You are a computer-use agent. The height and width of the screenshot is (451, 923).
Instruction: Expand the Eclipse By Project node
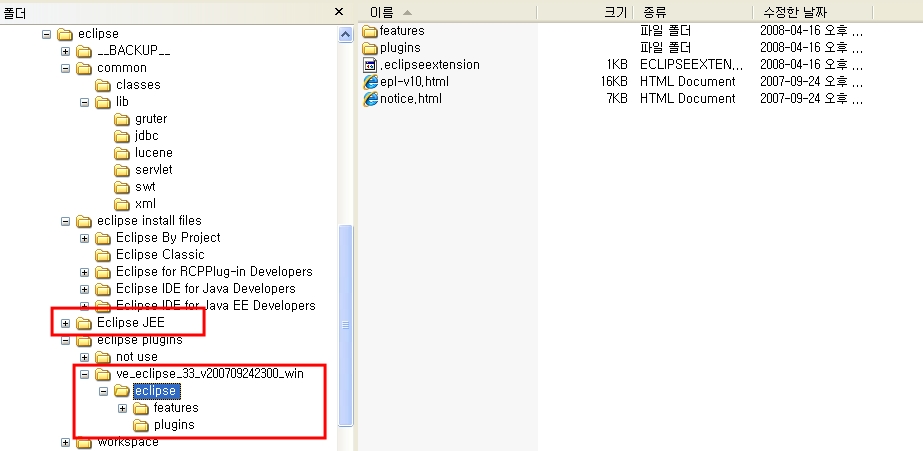[x=84, y=238]
